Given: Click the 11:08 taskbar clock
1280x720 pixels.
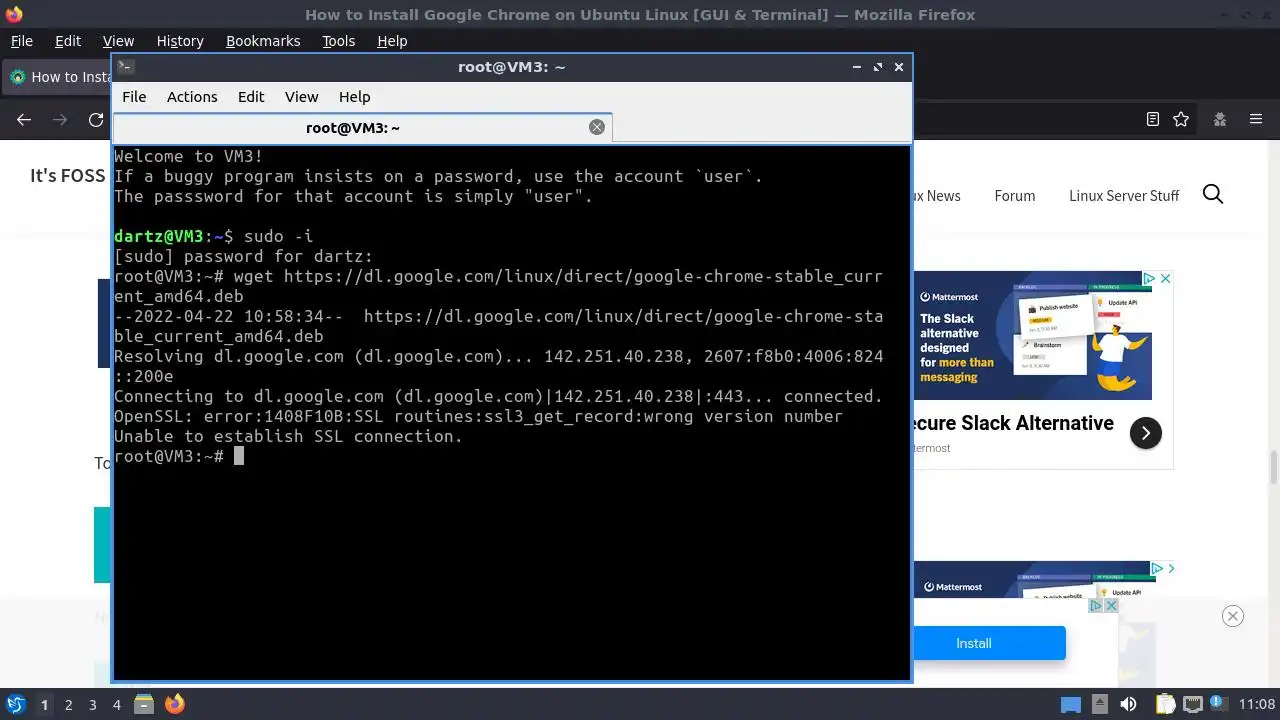Looking at the screenshot, I should click(1258, 705).
